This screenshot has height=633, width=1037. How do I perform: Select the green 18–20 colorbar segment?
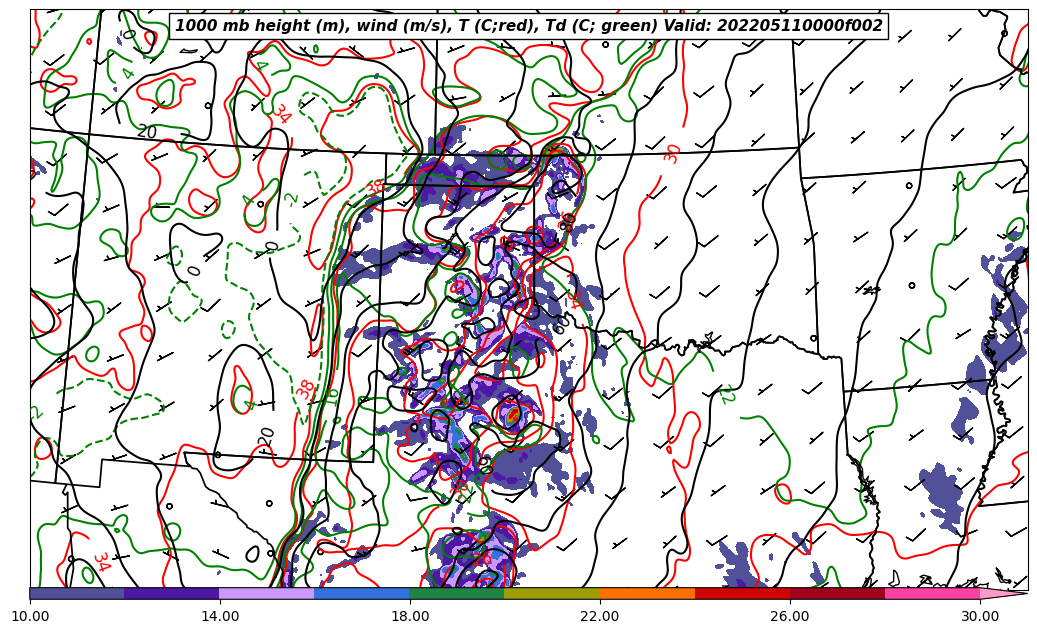pyautogui.click(x=456, y=593)
